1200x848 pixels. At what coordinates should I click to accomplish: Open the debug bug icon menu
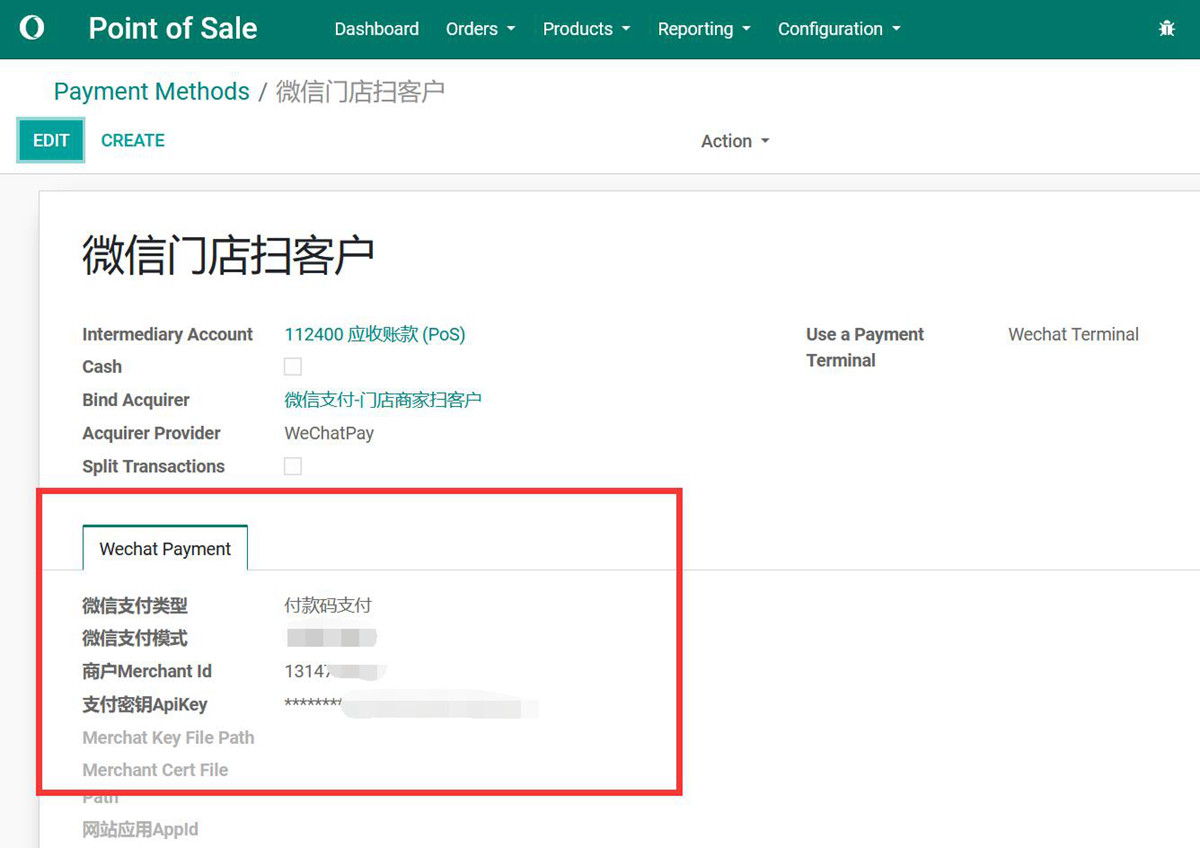[x=1166, y=29]
